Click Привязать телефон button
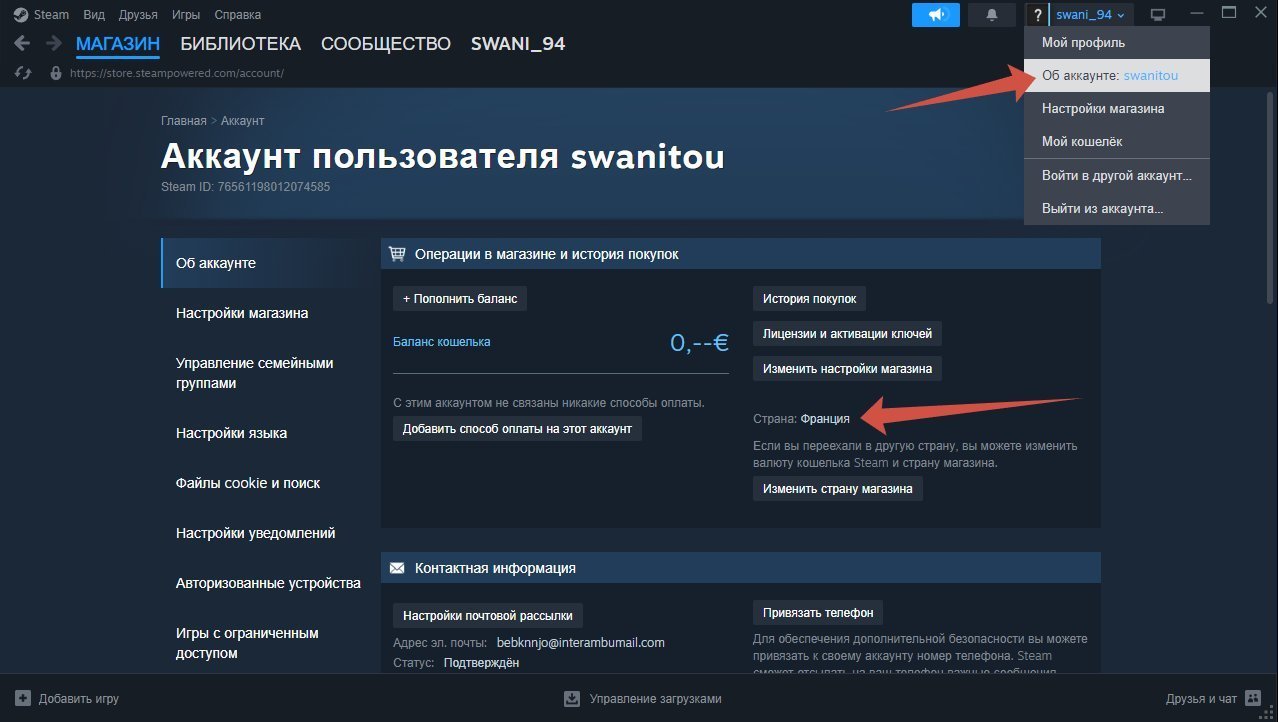This screenshot has width=1278, height=722. click(x=818, y=613)
